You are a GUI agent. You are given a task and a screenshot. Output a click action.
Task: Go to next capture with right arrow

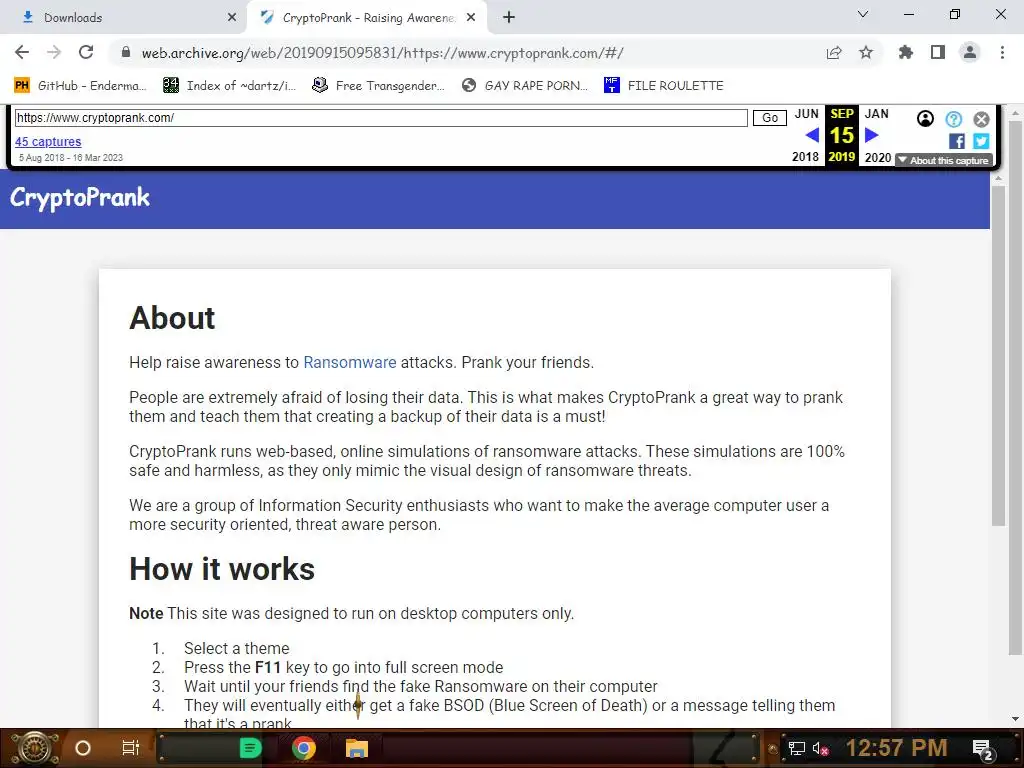click(x=872, y=135)
